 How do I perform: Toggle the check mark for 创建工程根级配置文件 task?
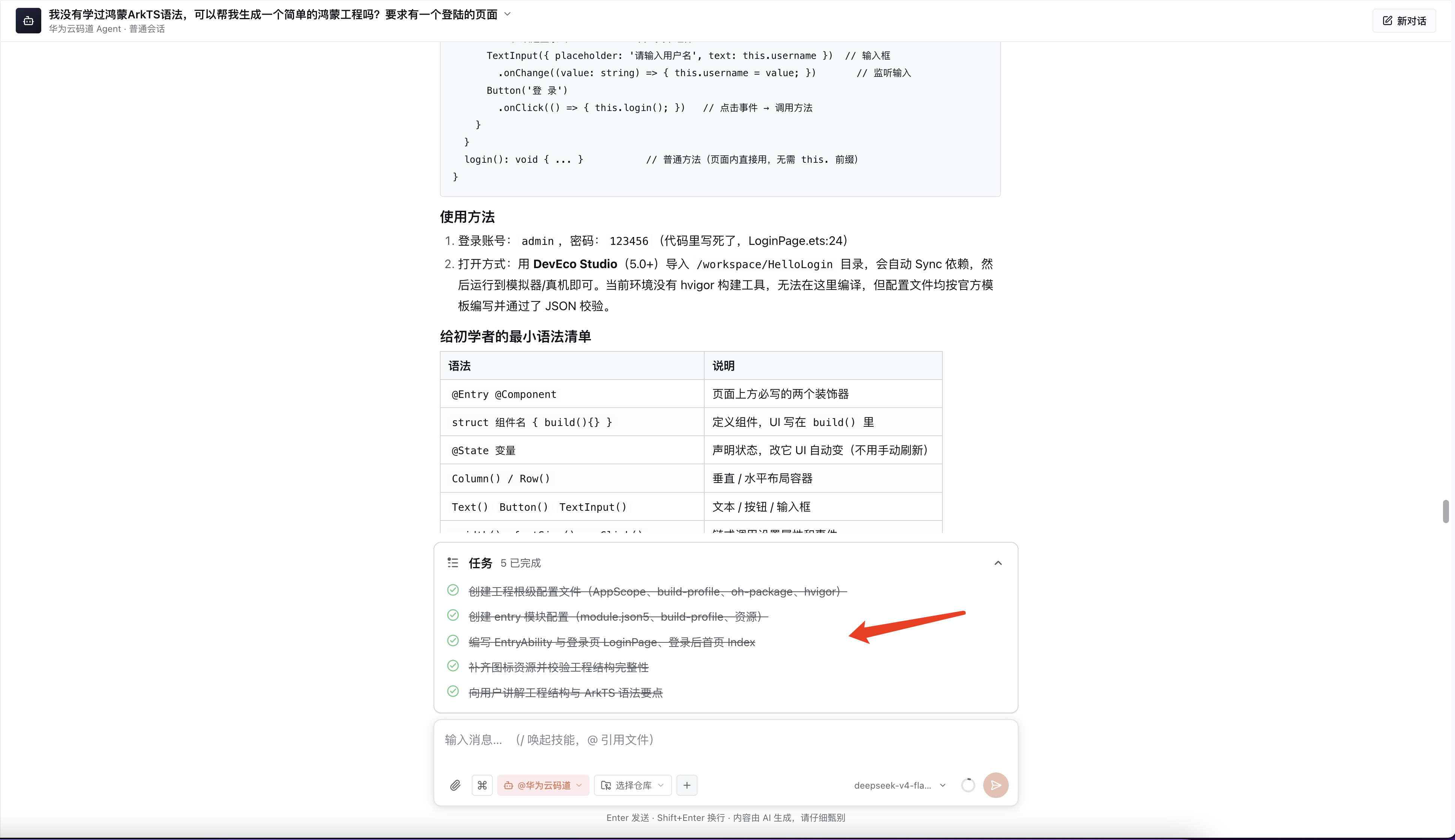pos(453,590)
